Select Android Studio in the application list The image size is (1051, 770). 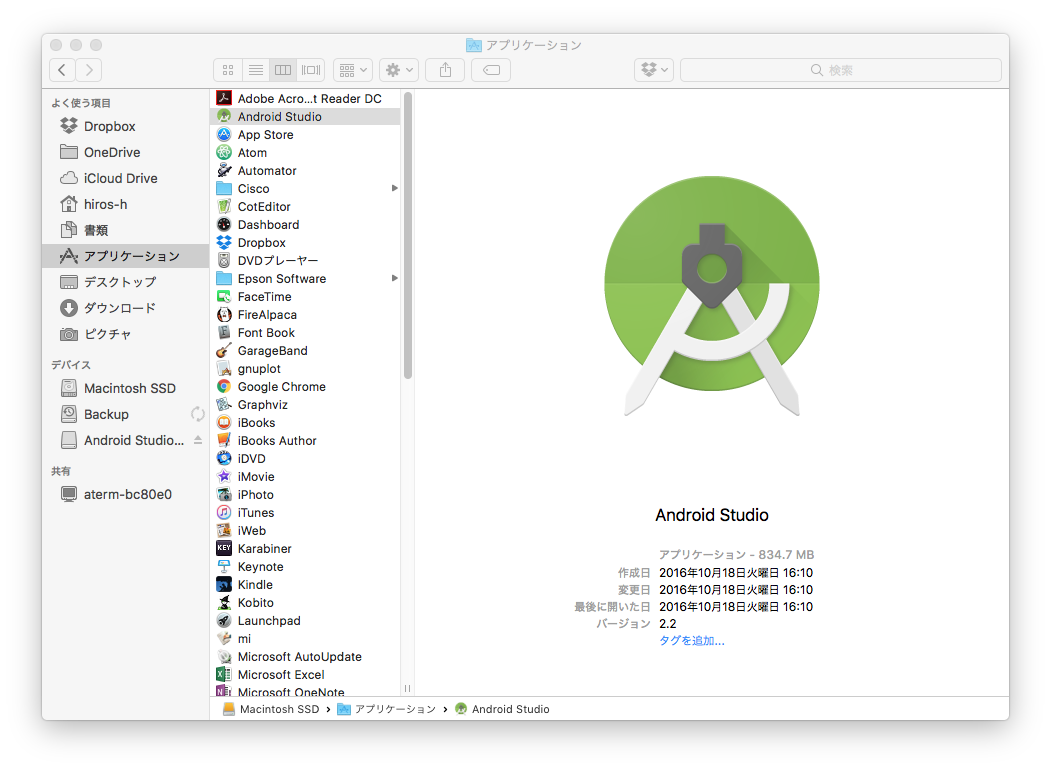pos(306,117)
